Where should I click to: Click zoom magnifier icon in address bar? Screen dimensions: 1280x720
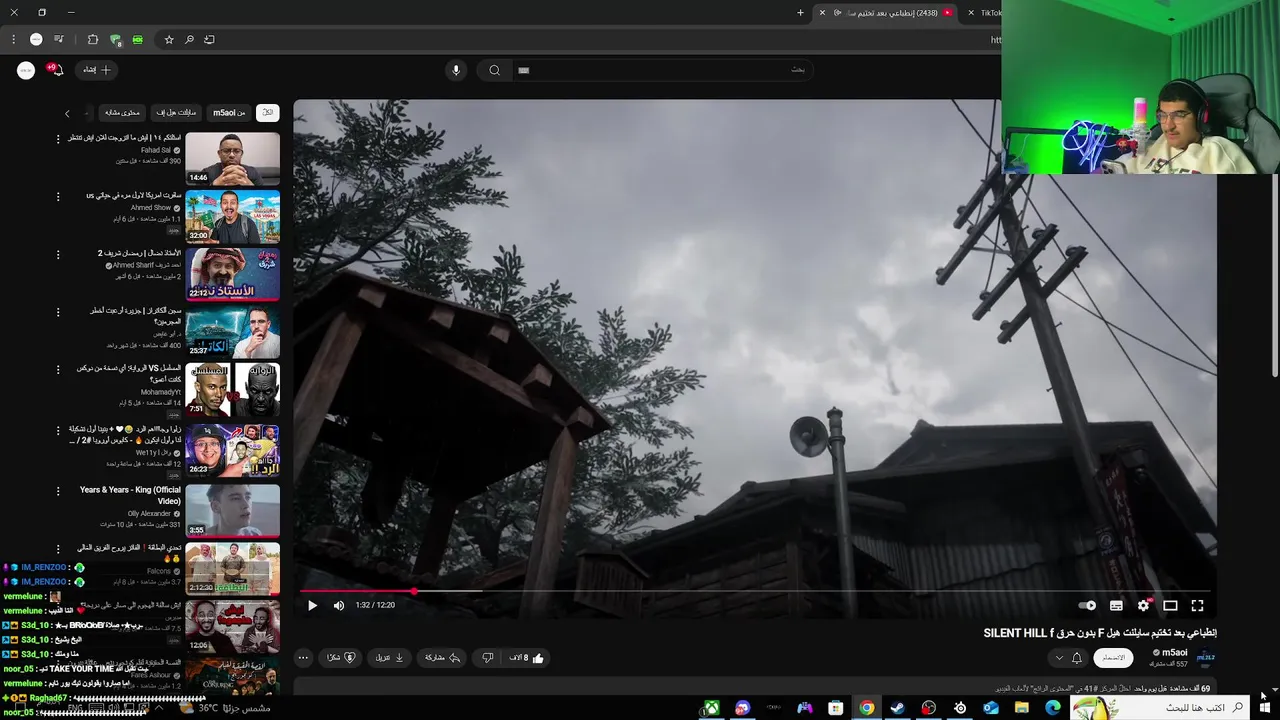tap(189, 39)
